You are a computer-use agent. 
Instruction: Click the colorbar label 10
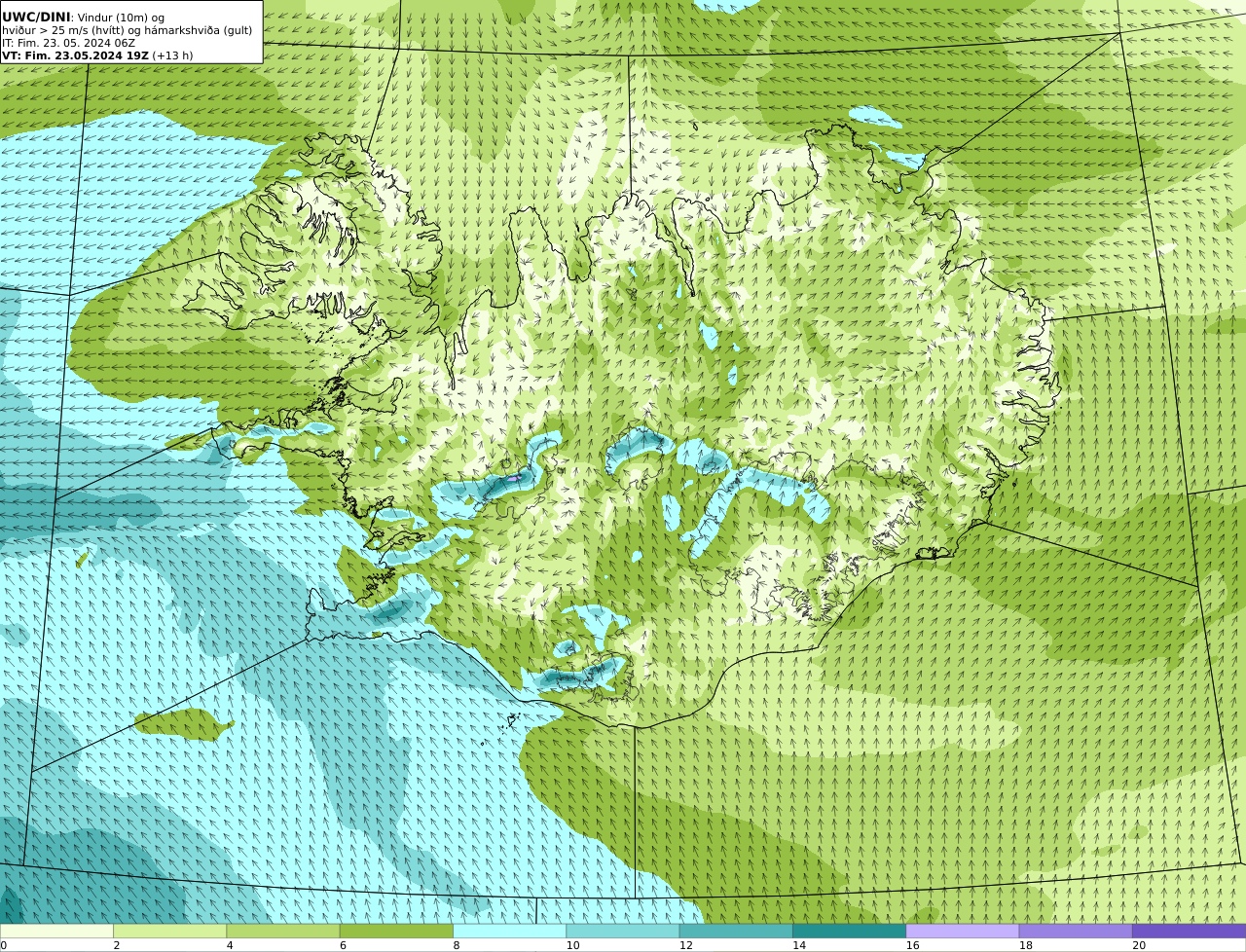click(x=572, y=945)
